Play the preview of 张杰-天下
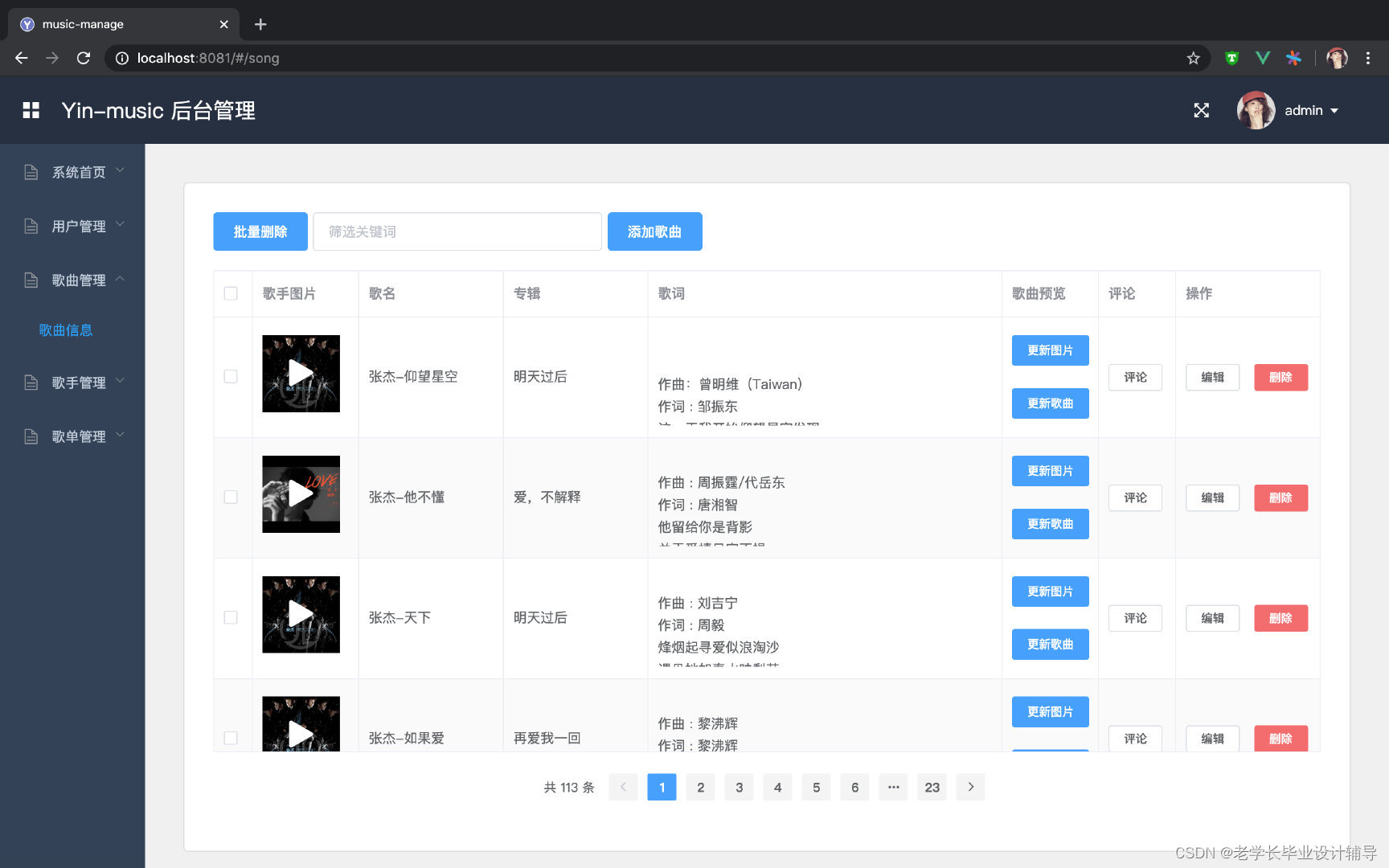This screenshot has width=1389, height=868. [x=301, y=614]
